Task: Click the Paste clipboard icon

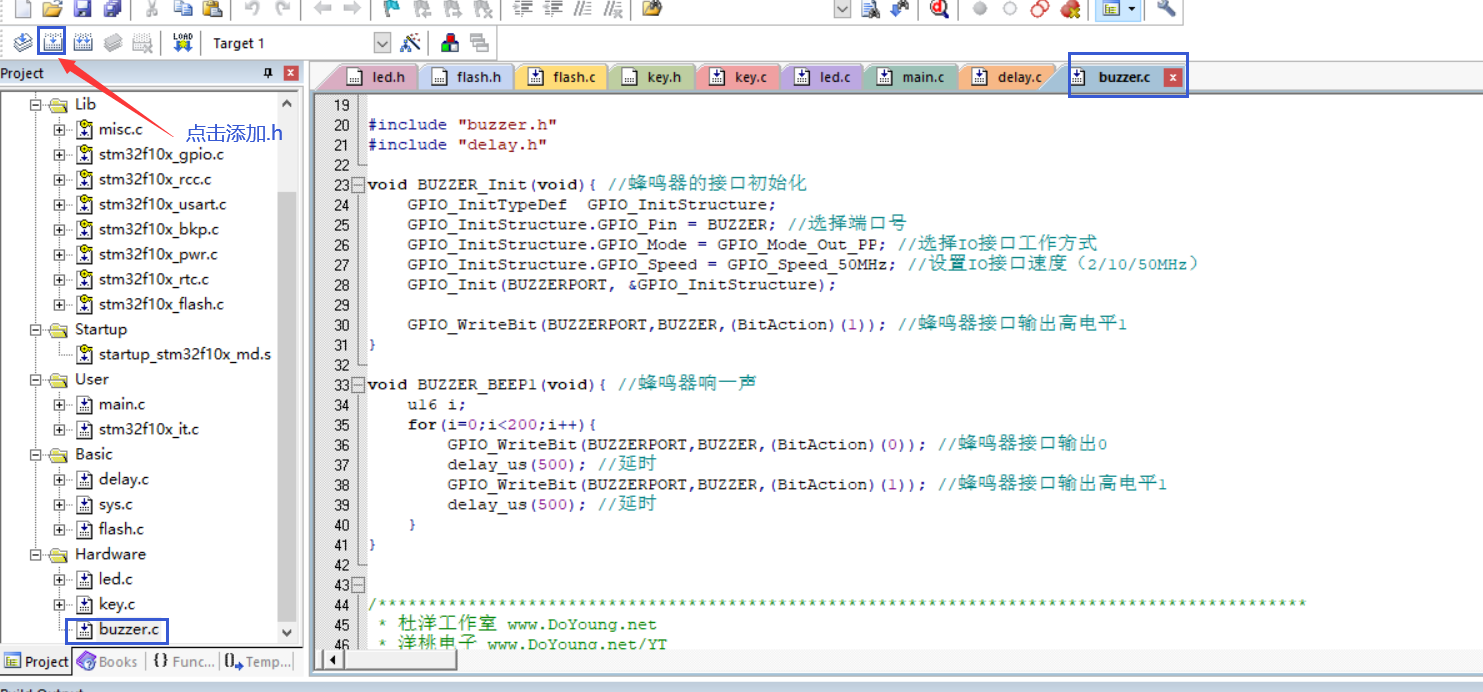Action: click(x=212, y=9)
